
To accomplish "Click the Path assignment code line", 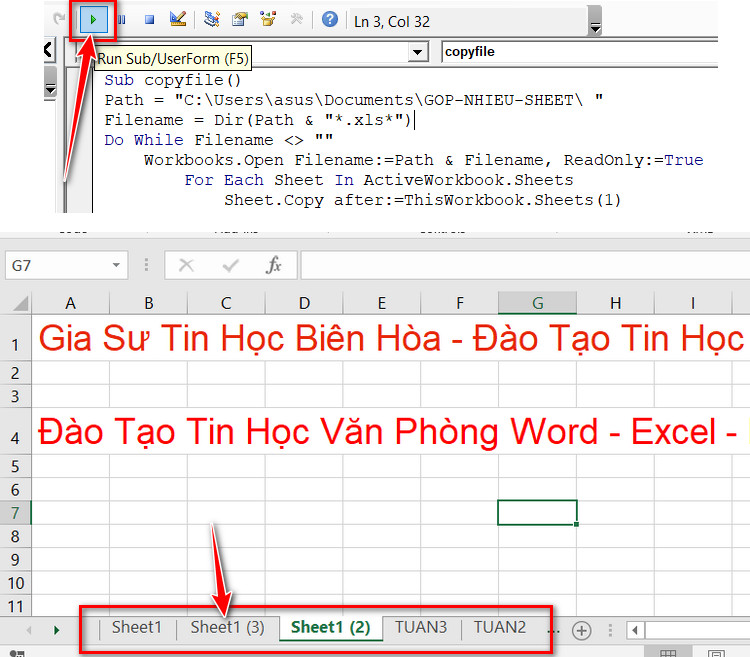I will click(354, 100).
